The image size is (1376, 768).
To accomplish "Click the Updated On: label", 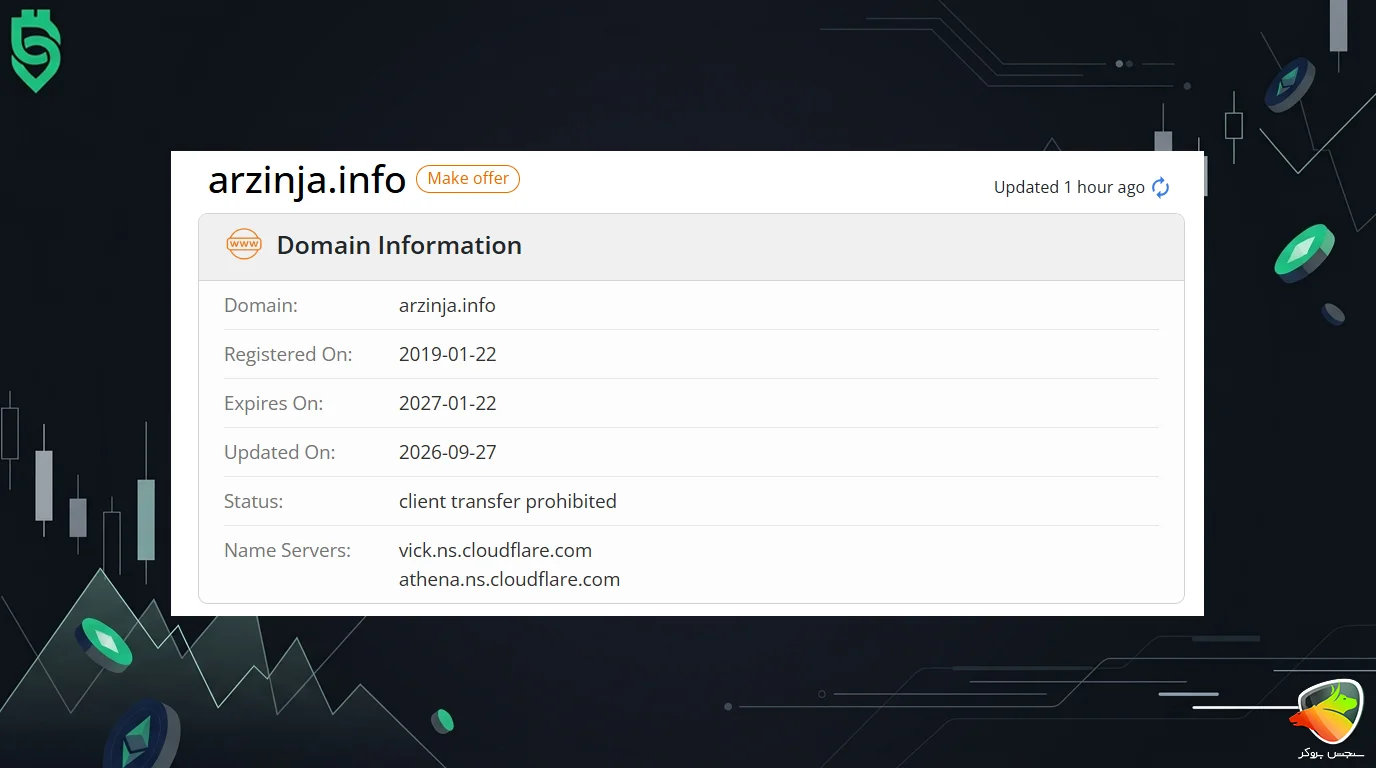I will pyautogui.click(x=280, y=452).
